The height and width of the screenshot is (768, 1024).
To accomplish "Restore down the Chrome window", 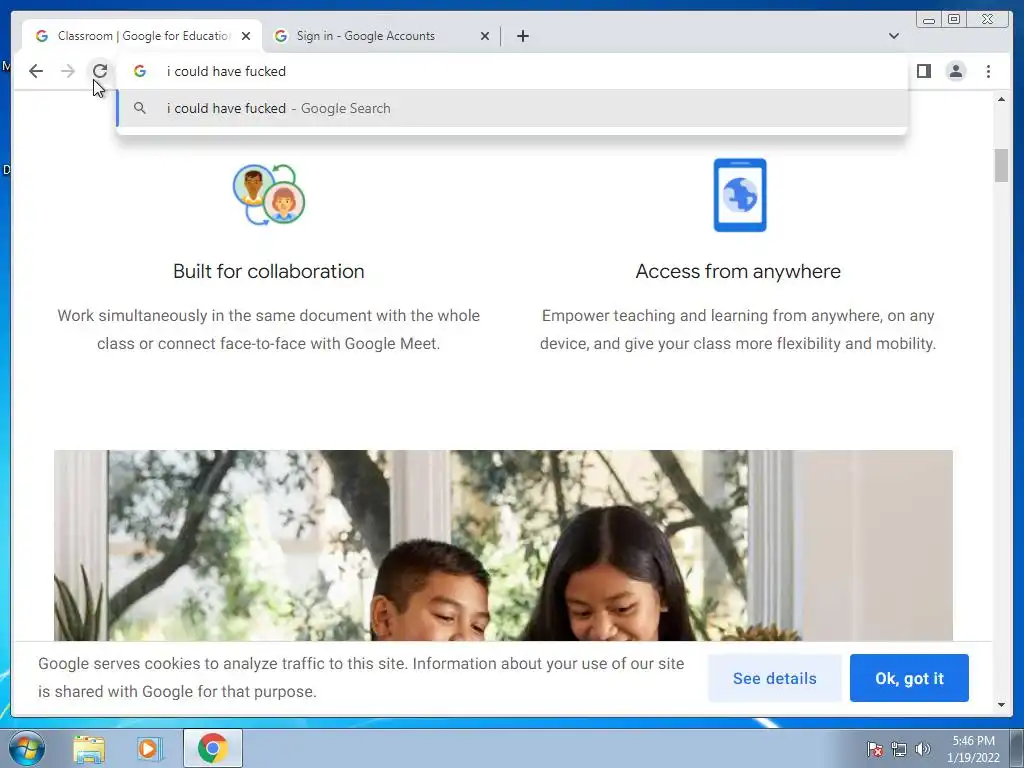I will point(953,20).
